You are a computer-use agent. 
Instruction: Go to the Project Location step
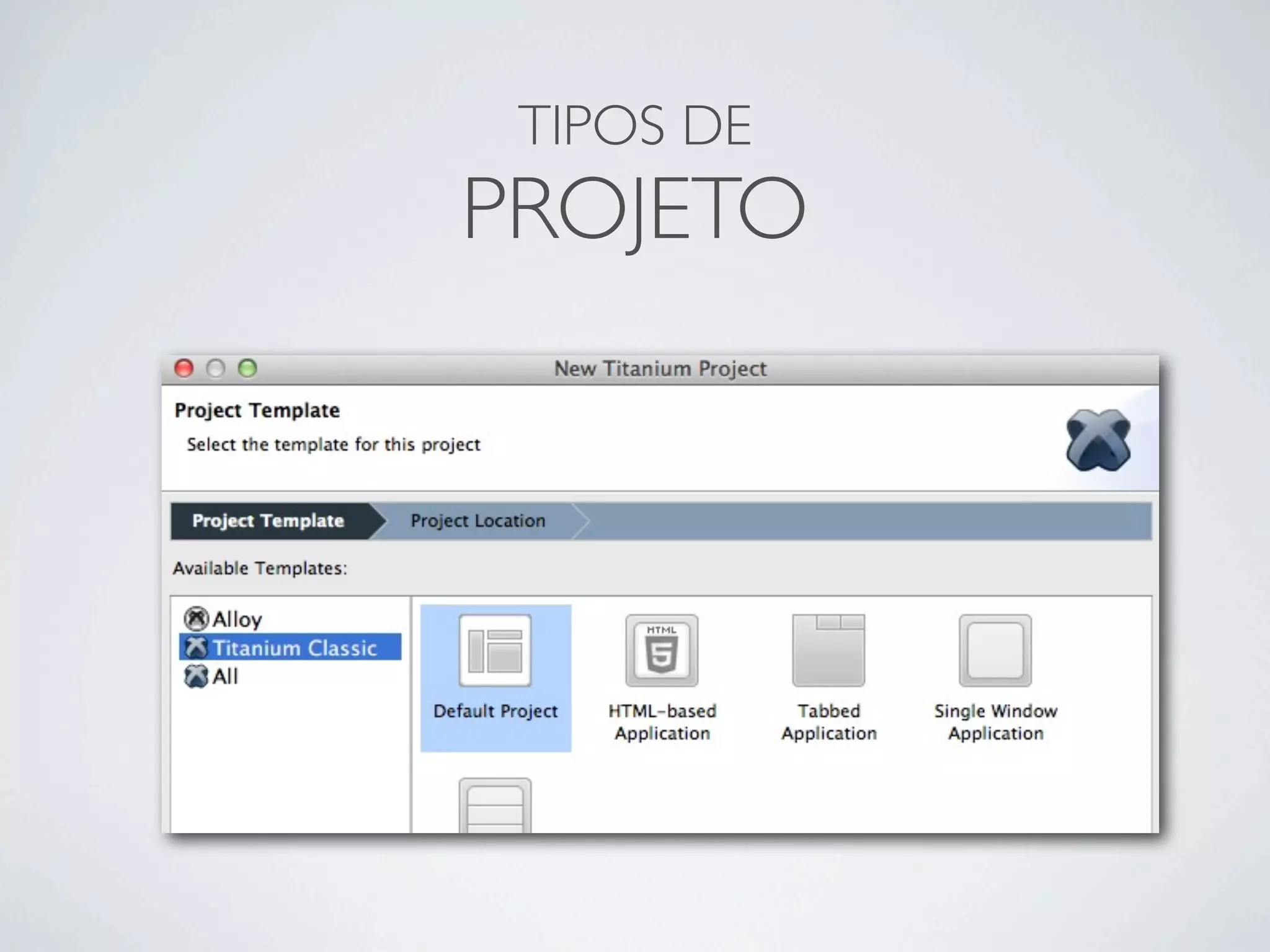(x=478, y=521)
